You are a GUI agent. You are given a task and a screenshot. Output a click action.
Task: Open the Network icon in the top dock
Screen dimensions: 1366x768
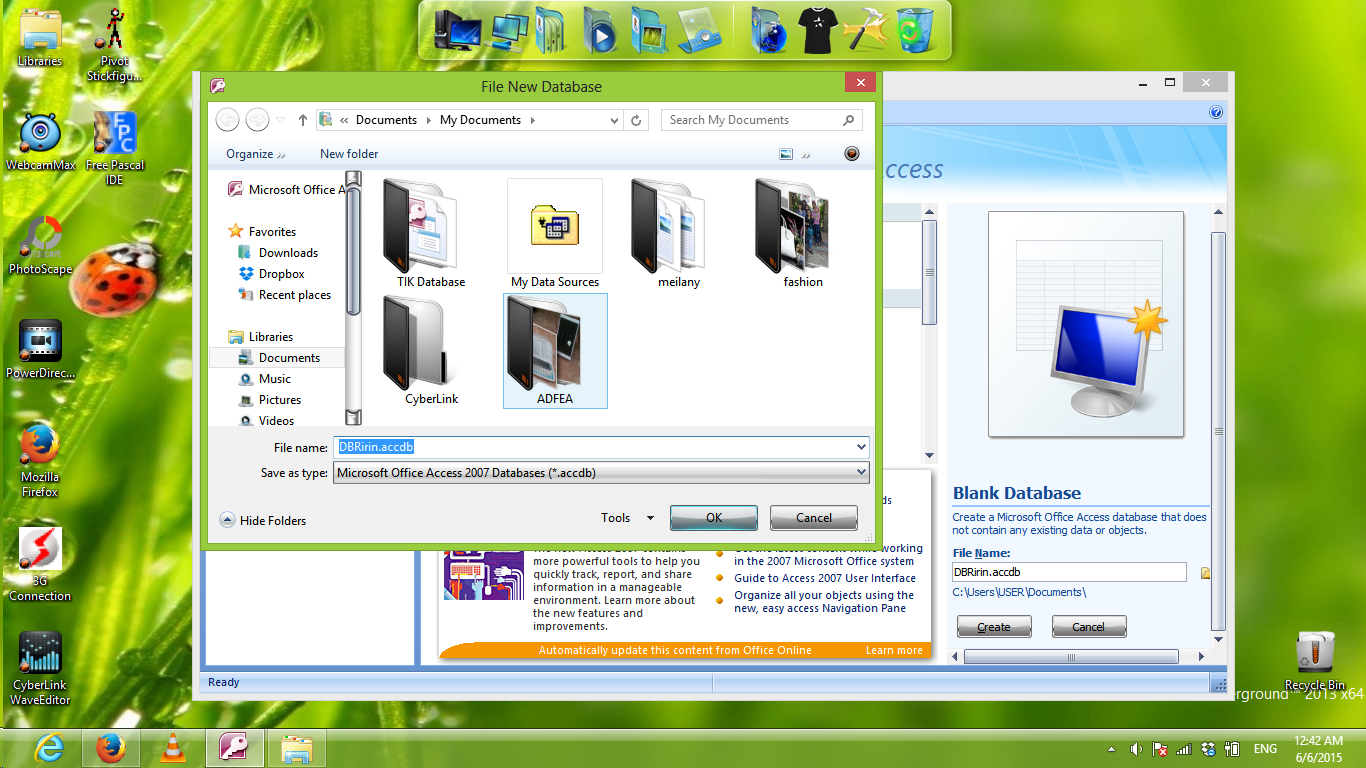(x=509, y=30)
